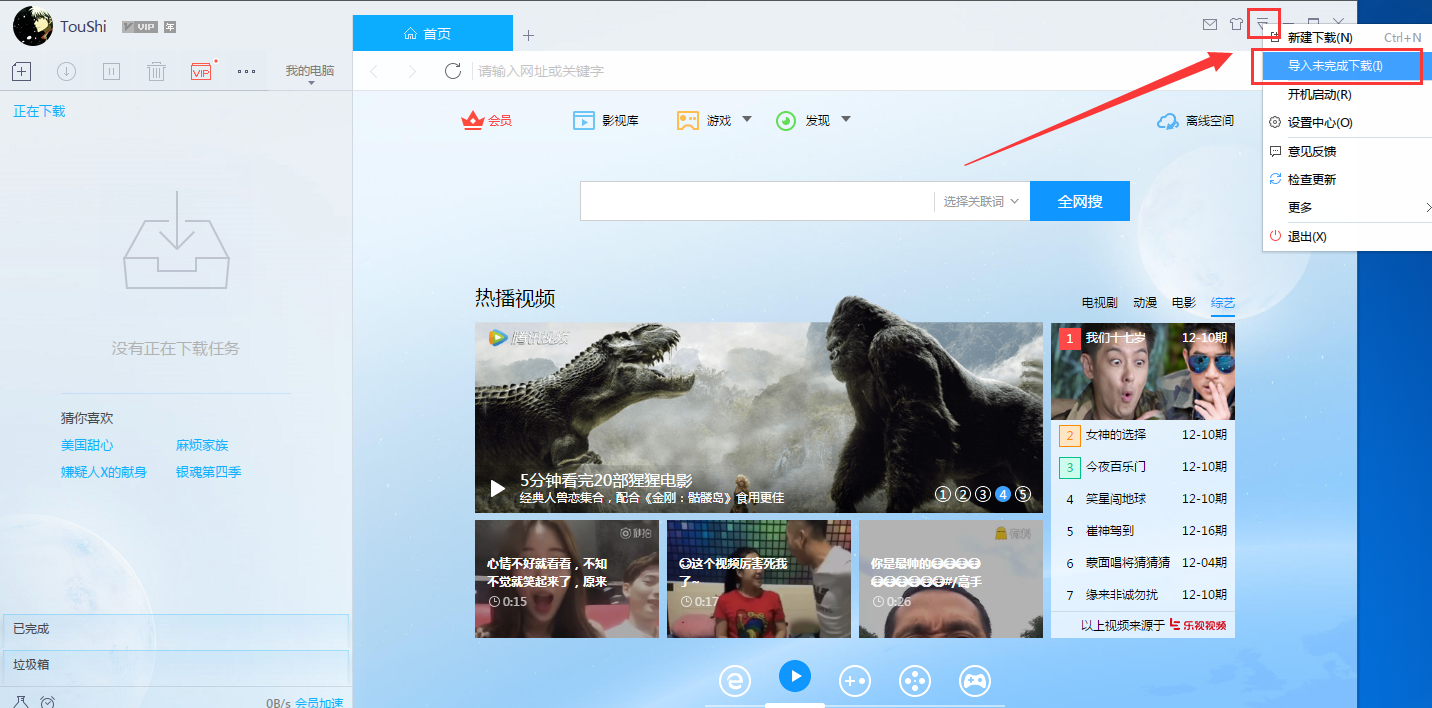Screen dimensions: 1432x708
Task: Click the delete task trash icon
Action: coord(156,71)
